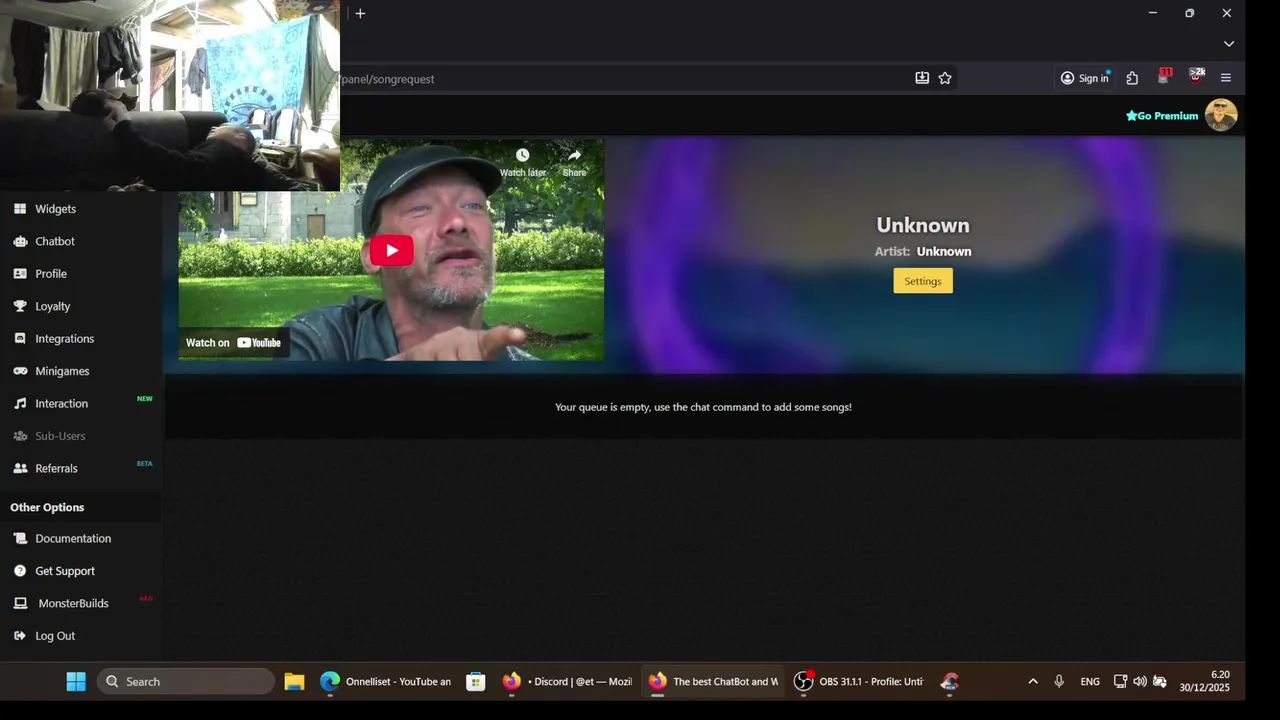Click the Referrals people icon

click(x=20, y=468)
